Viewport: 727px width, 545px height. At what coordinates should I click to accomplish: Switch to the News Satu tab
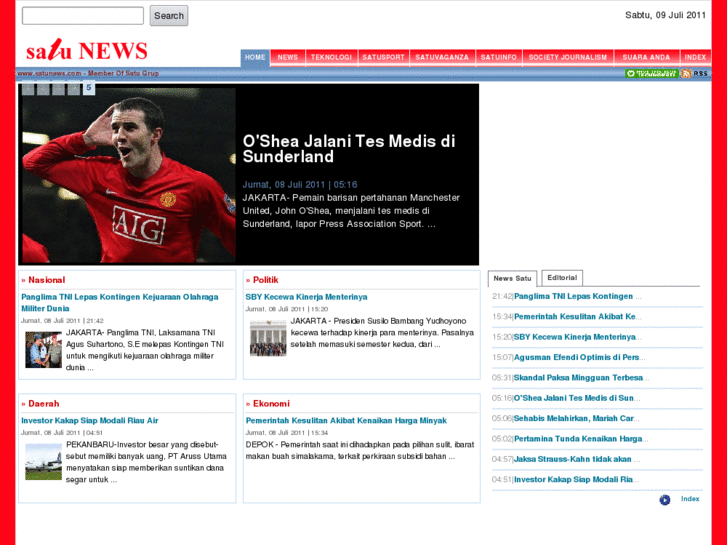tap(512, 278)
